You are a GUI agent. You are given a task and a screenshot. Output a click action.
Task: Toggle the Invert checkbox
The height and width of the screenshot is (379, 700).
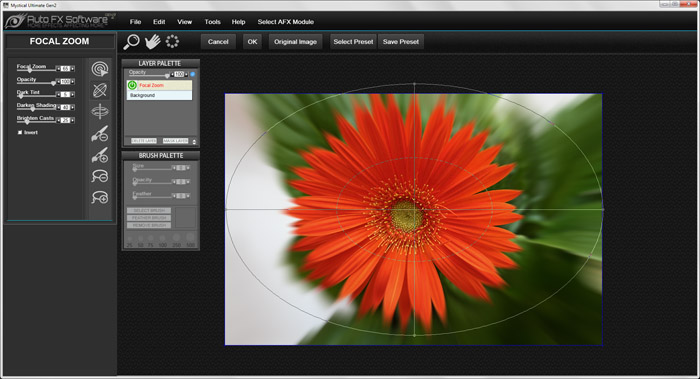20,133
